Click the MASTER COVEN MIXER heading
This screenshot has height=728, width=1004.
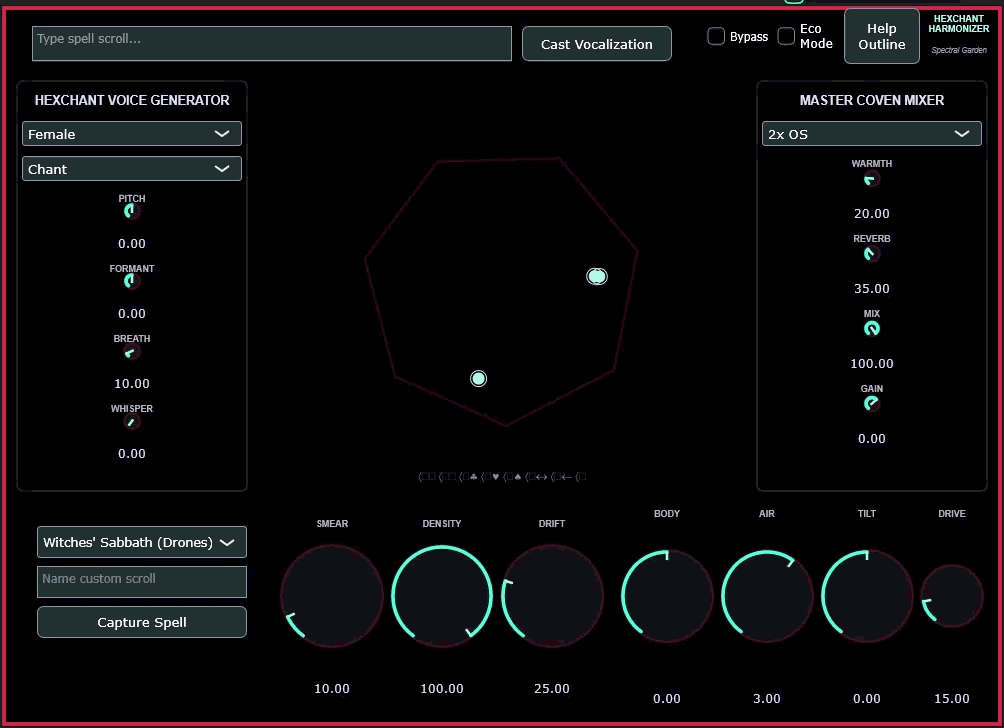[871, 100]
